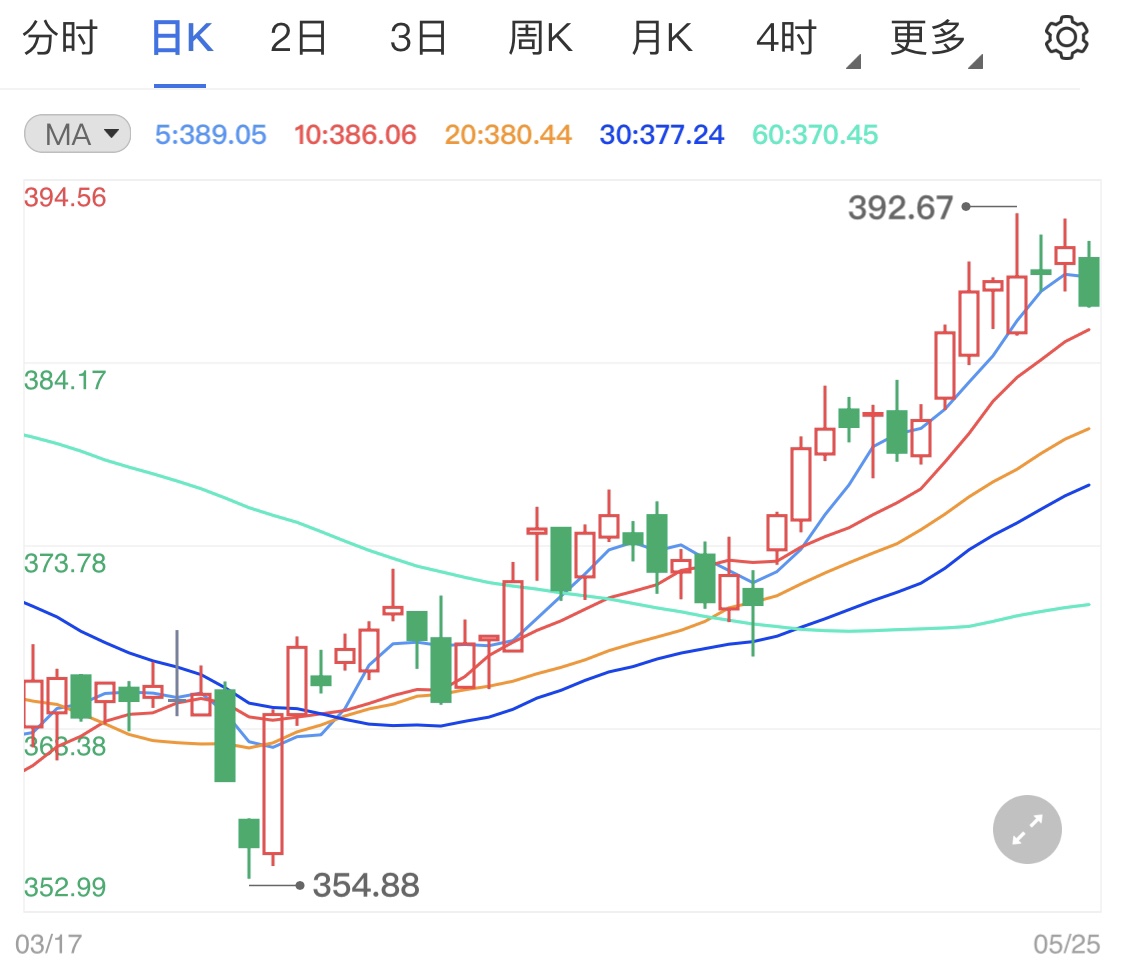Image resolution: width=1125 pixels, height=967 pixels.
Task: Click the high price label 392.67
Action: point(900,208)
